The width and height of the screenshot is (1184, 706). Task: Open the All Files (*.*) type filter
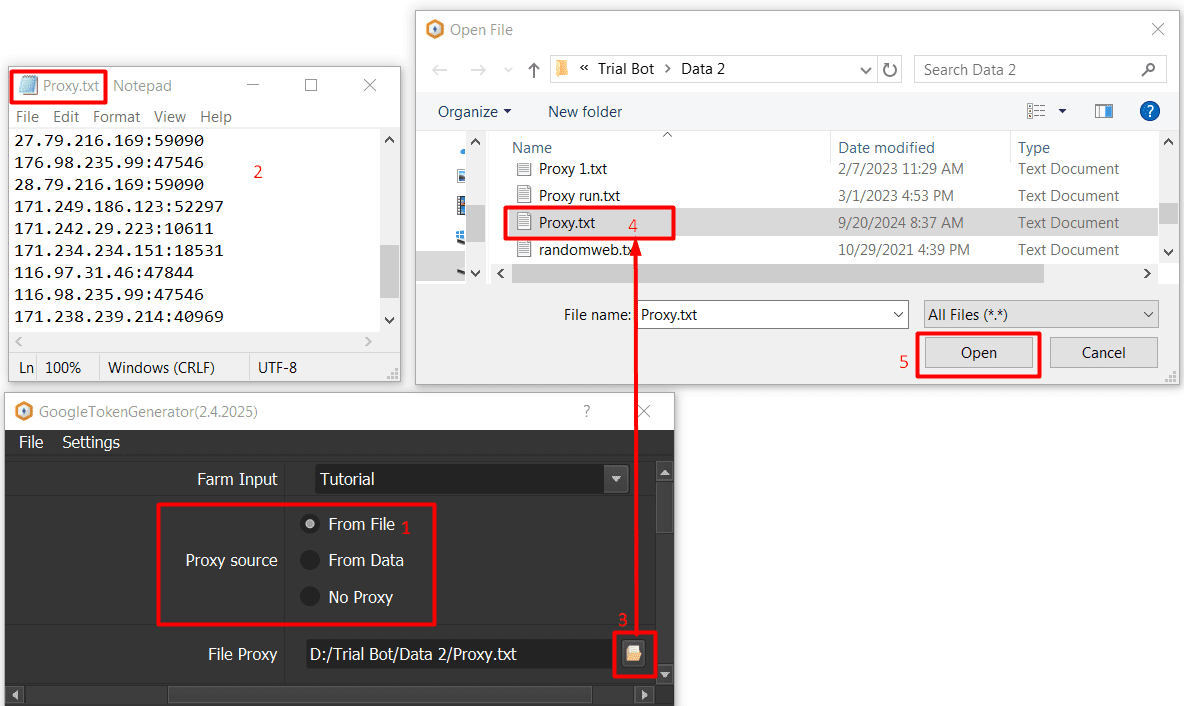coord(1041,314)
